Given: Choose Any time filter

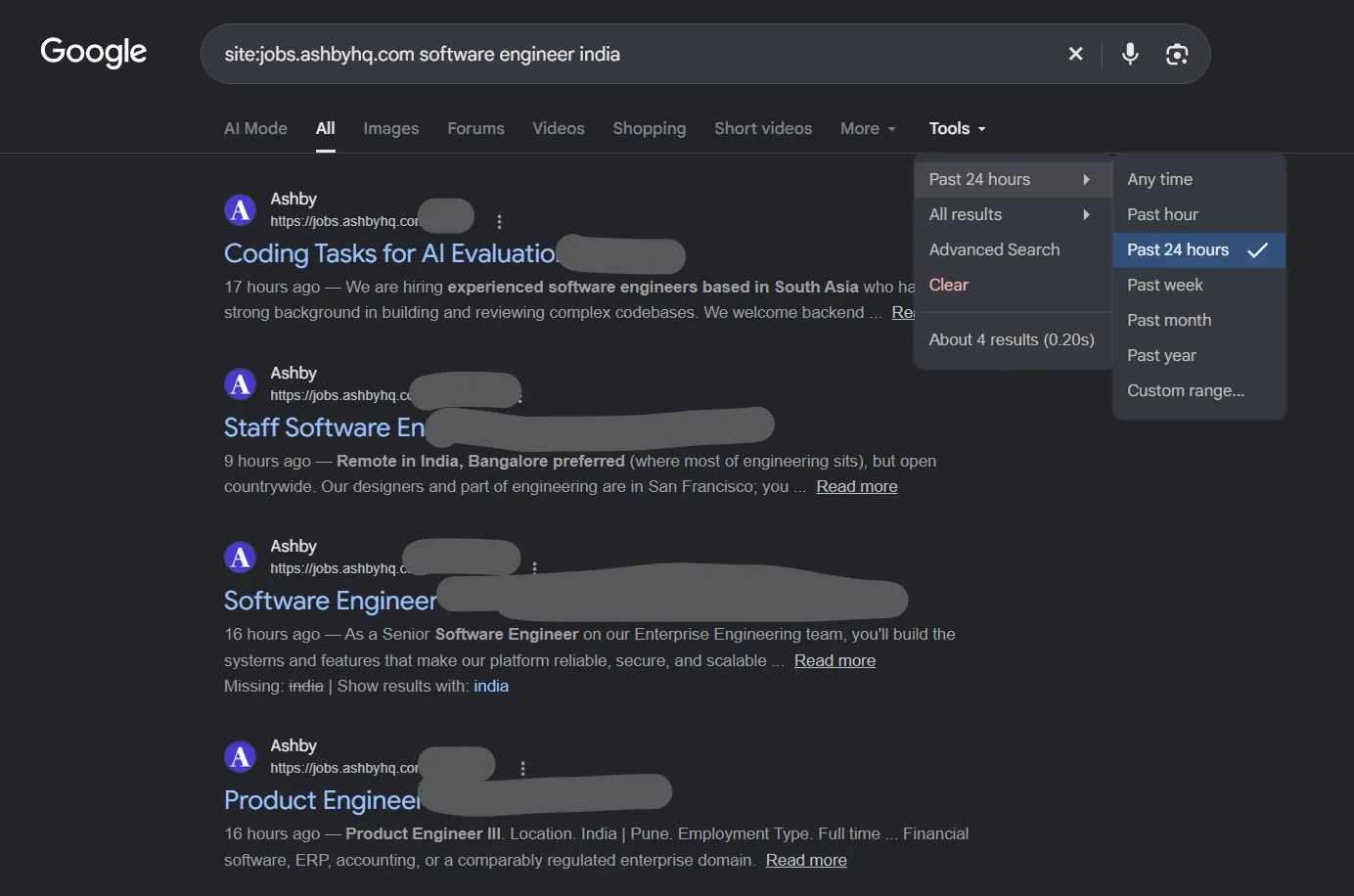Looking at the screenshot, I should [x=1198, y=179].
